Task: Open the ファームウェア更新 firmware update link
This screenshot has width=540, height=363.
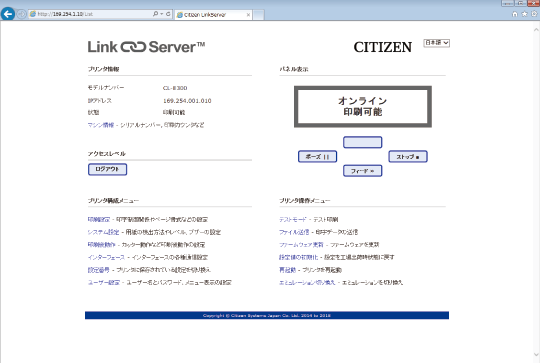Action: click(x=301, y=245)
